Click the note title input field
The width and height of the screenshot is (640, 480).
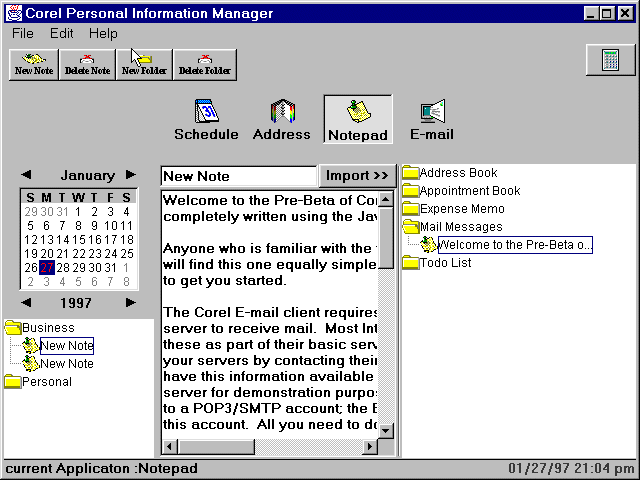pos(239,176)
